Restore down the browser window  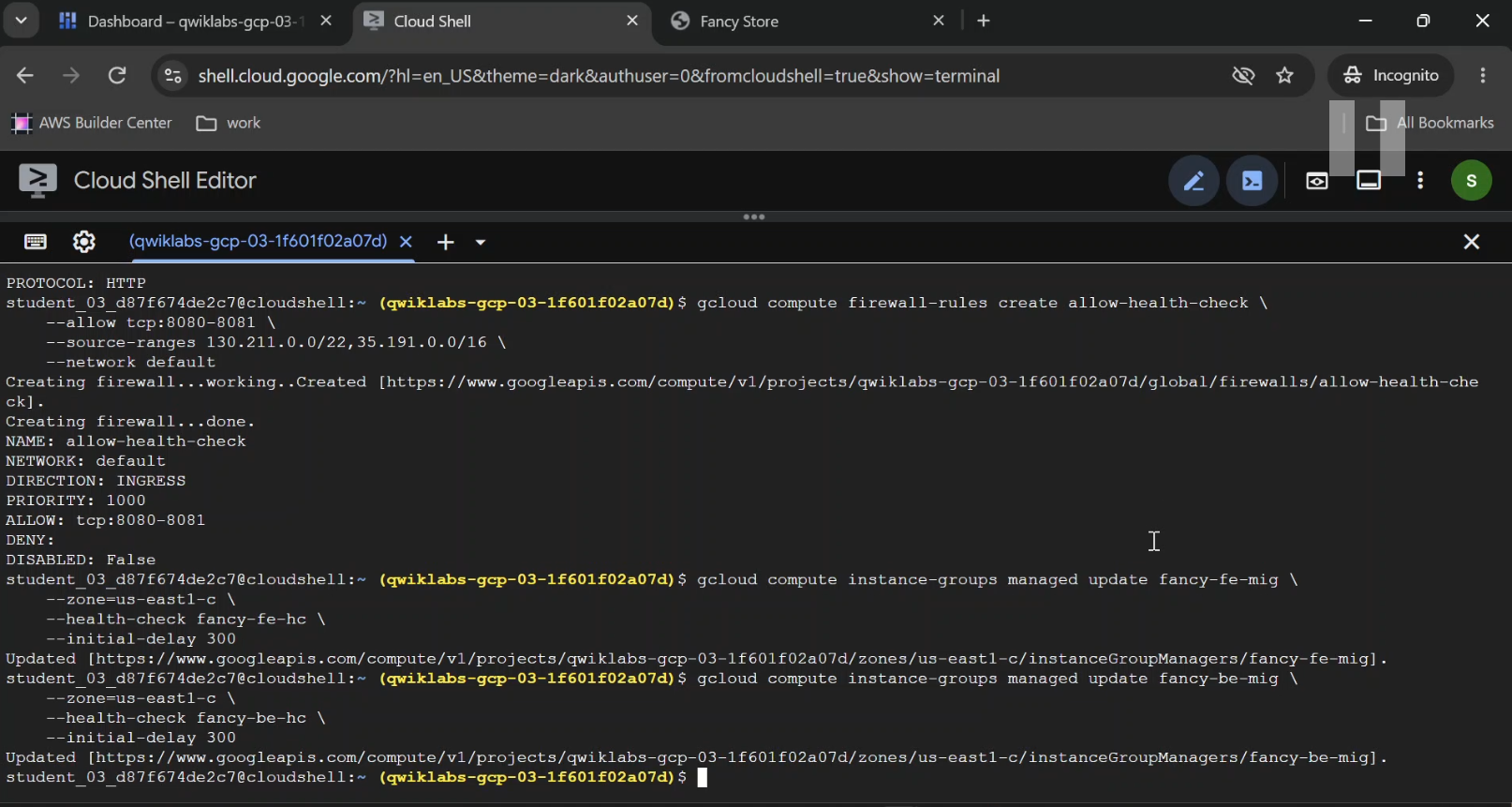[x=1423, y=21]
